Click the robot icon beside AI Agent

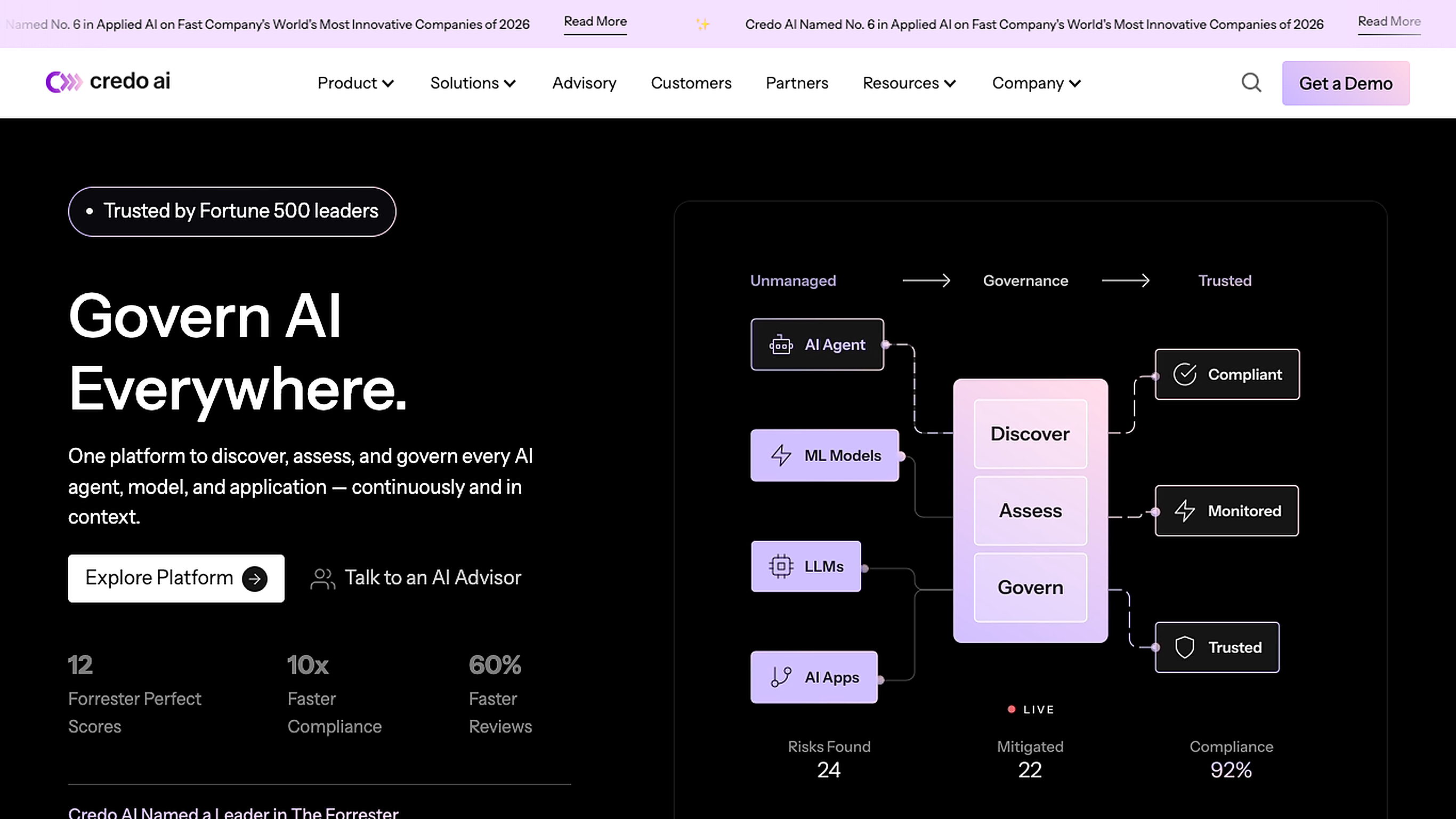[781, 344]
